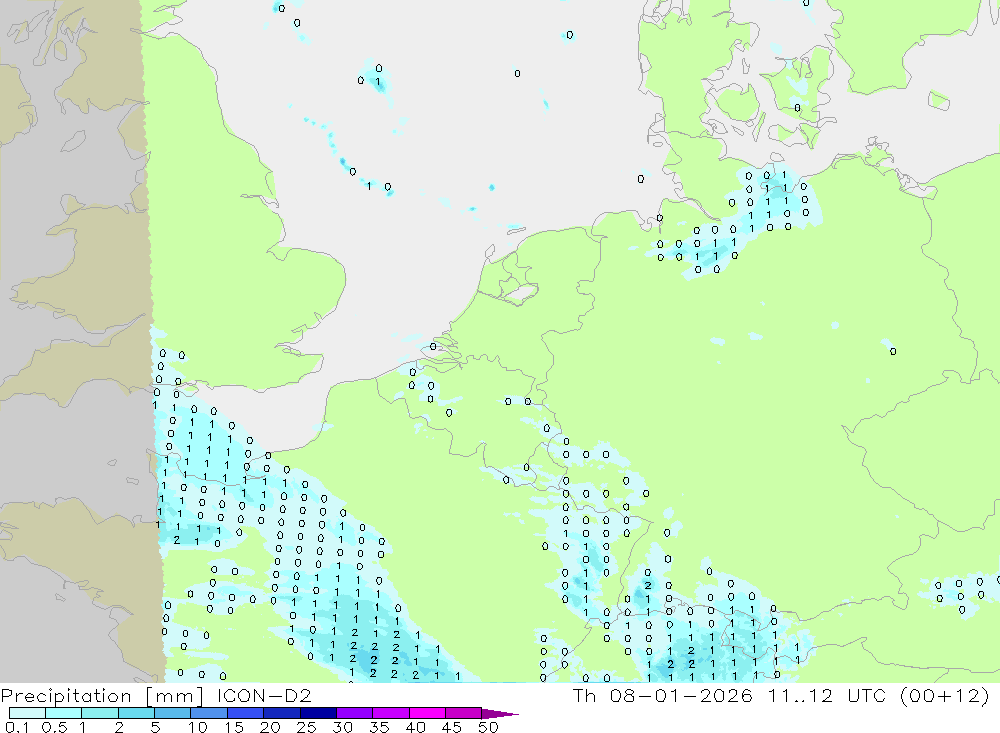The image size is (1000, 733).
Task: Click the 'Th' weekday label in the timestamp
Action: pos(584,695)
